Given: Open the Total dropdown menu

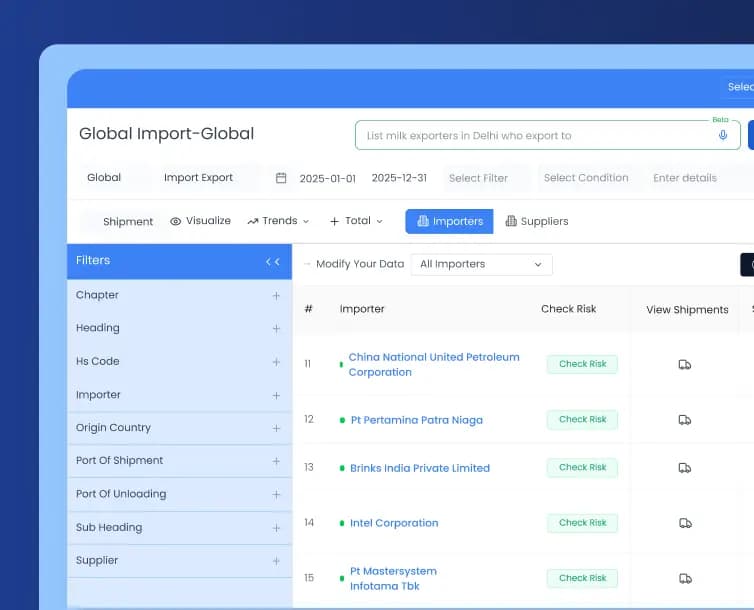Looking at the screenshot, I should [x=356, y=221].
